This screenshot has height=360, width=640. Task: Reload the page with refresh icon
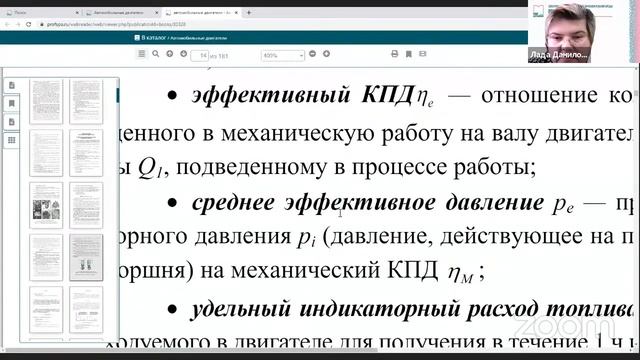(x=29, y=24)
